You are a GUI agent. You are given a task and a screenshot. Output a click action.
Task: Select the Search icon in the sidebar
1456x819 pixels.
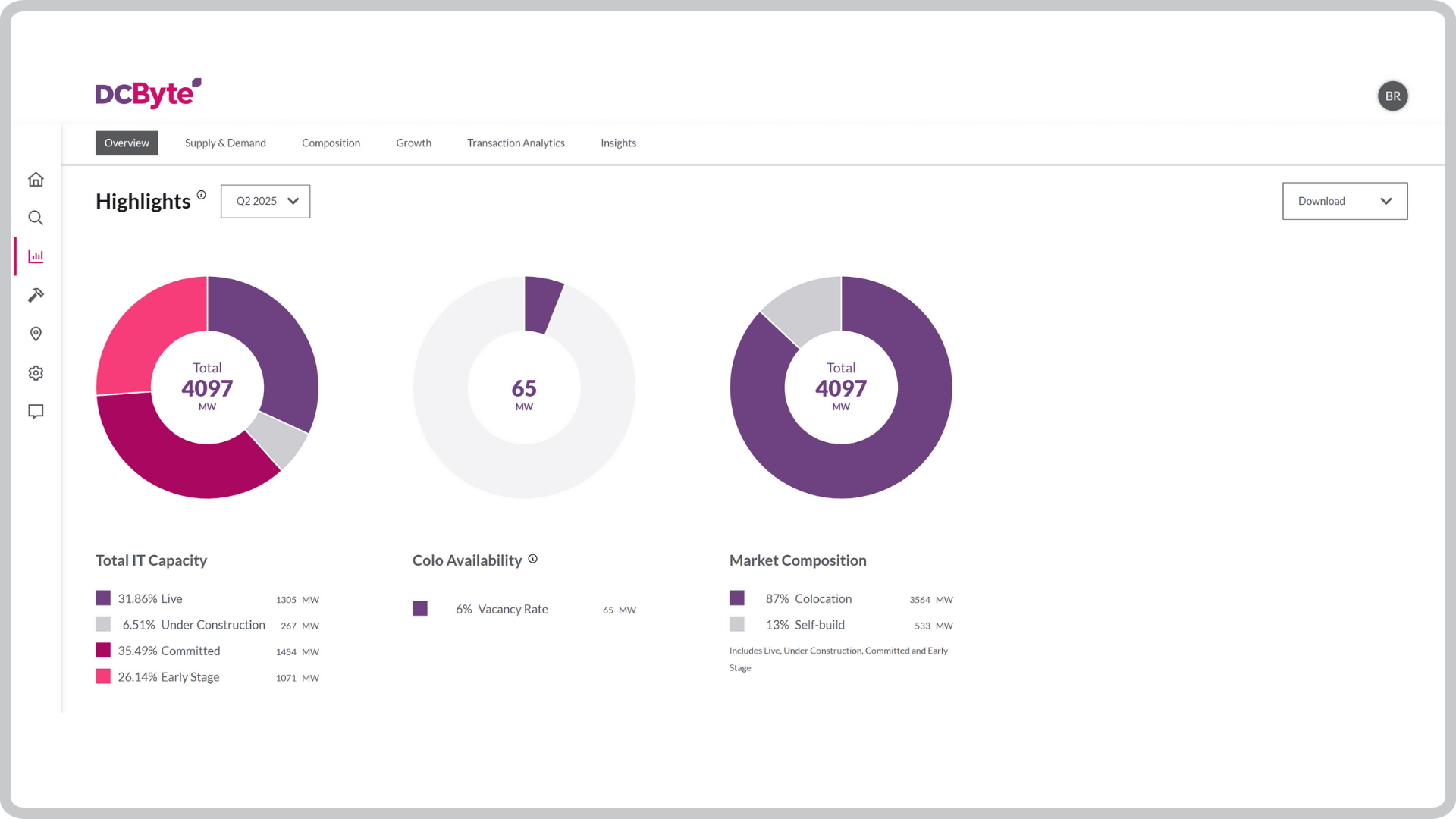tap(36, 218)
